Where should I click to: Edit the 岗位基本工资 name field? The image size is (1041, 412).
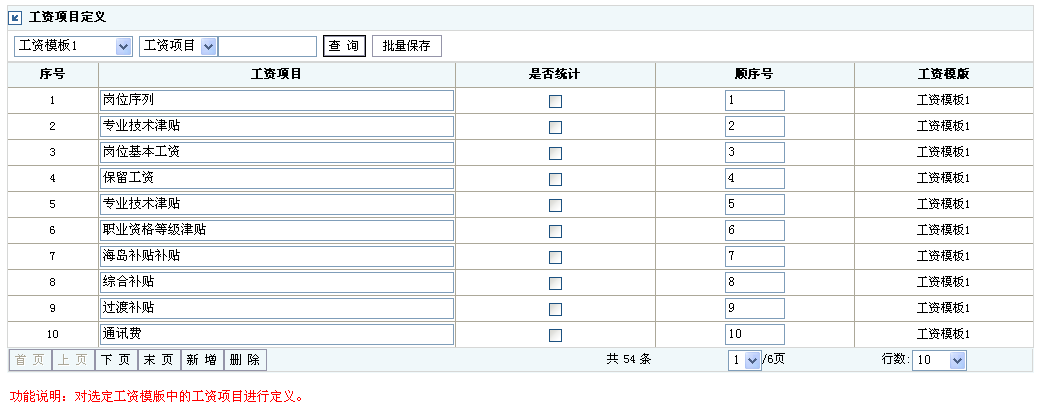coord(277,152)
